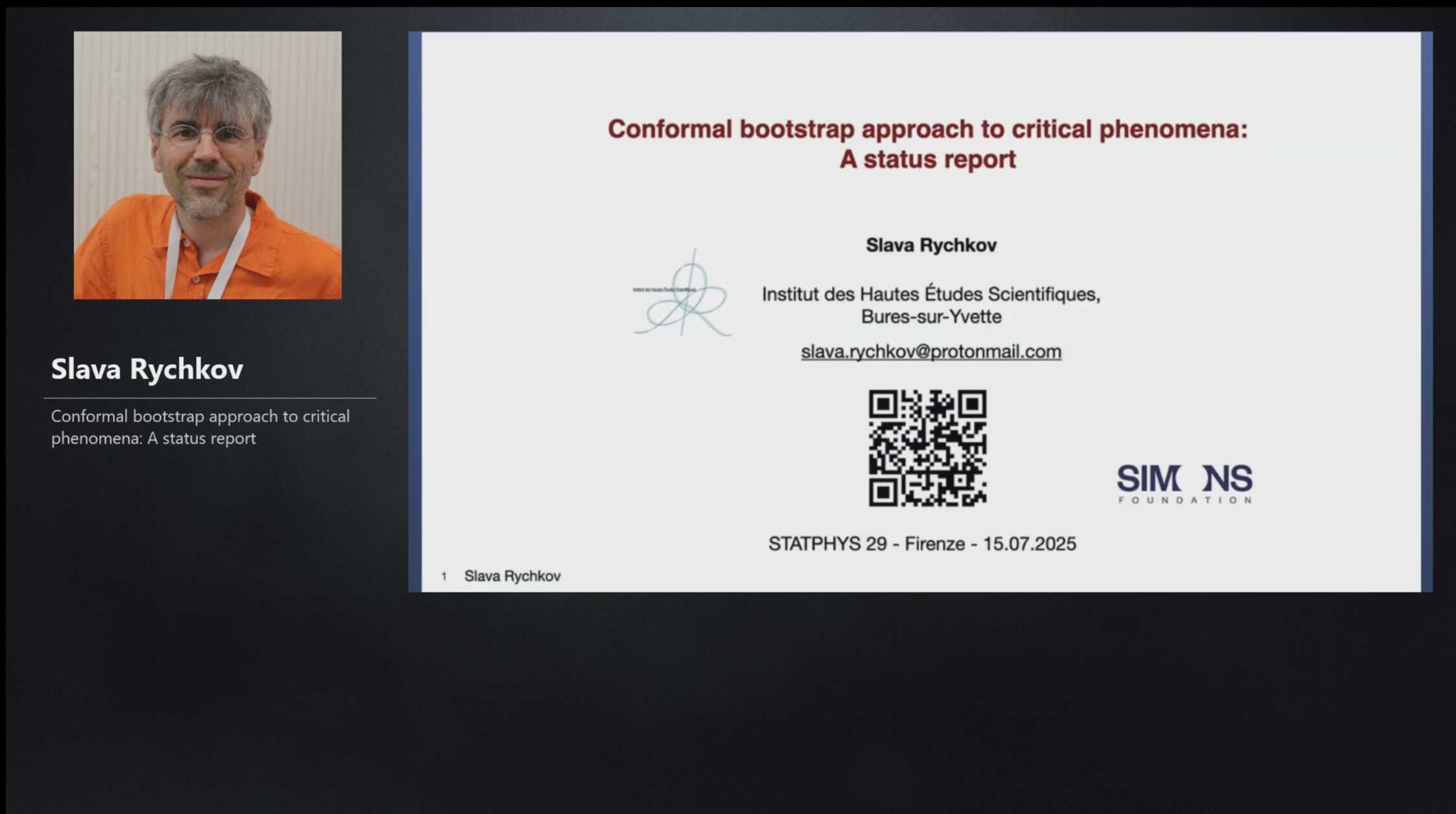The height and width of the screenshot is (814, 1456).
Task: Click 'STATPHYS 29 - Firenze - 15.07.2025' text
Action: pos(922,544)
